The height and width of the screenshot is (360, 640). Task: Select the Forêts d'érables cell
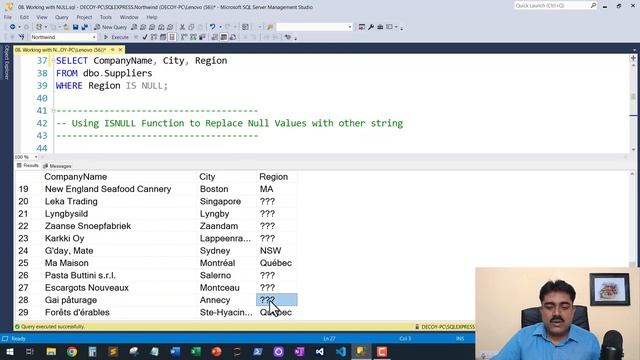[x=120, y=312]
